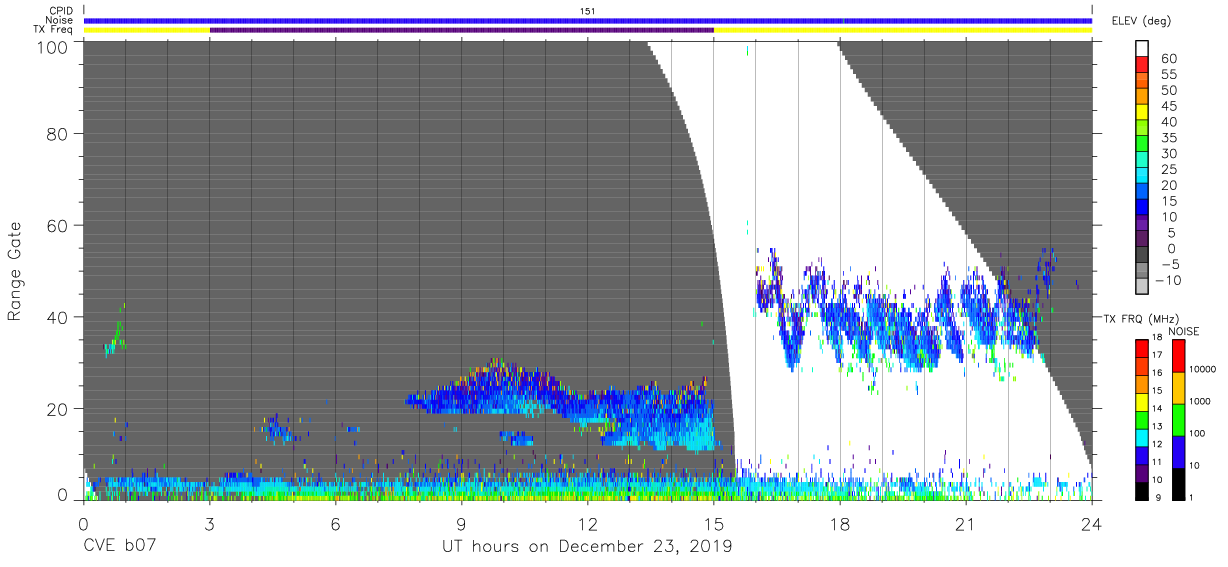Select the 40 tick on Range Gate axis

(x=57, y=317)
